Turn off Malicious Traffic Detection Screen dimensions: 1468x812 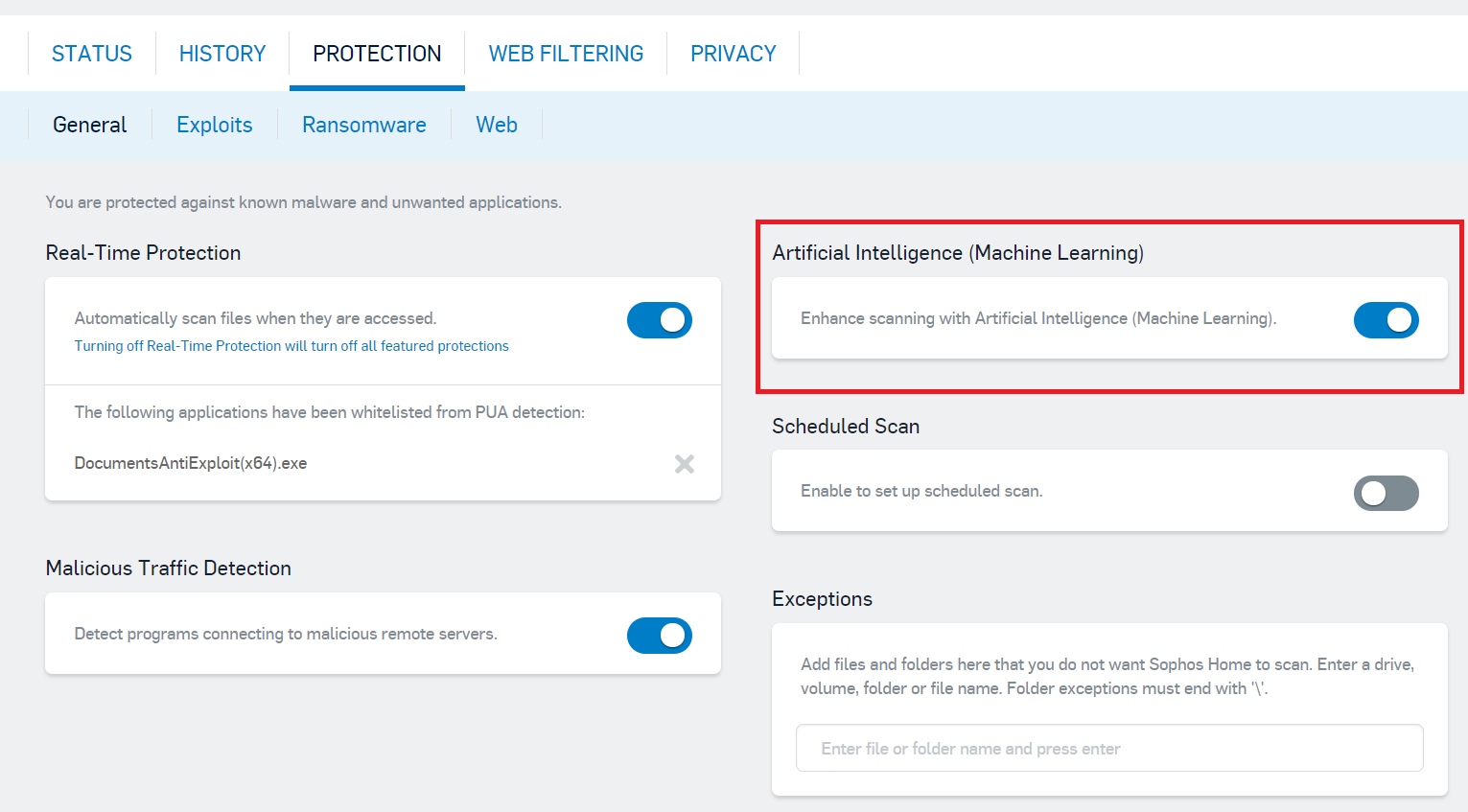click(x=660, y=636)
